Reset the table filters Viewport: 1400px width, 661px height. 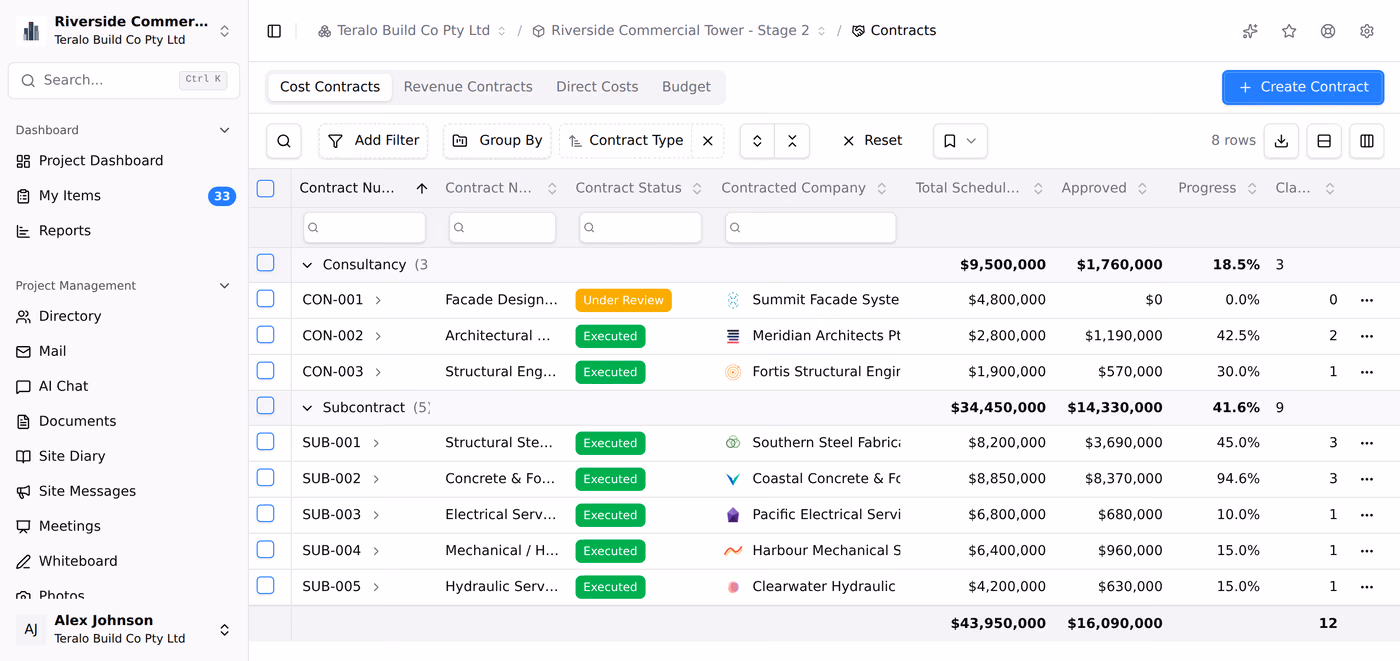click(x=872, y=141)
